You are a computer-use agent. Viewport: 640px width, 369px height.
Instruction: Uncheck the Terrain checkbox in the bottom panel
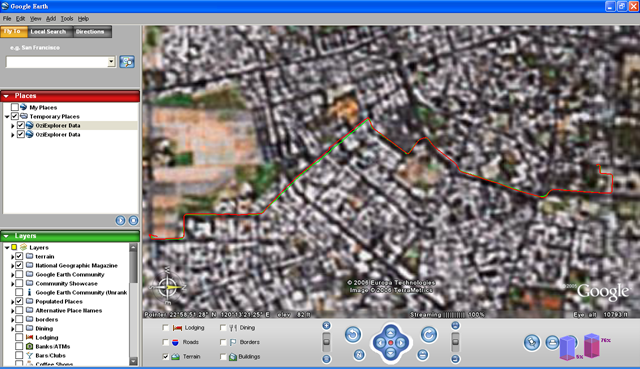point(165,356)
